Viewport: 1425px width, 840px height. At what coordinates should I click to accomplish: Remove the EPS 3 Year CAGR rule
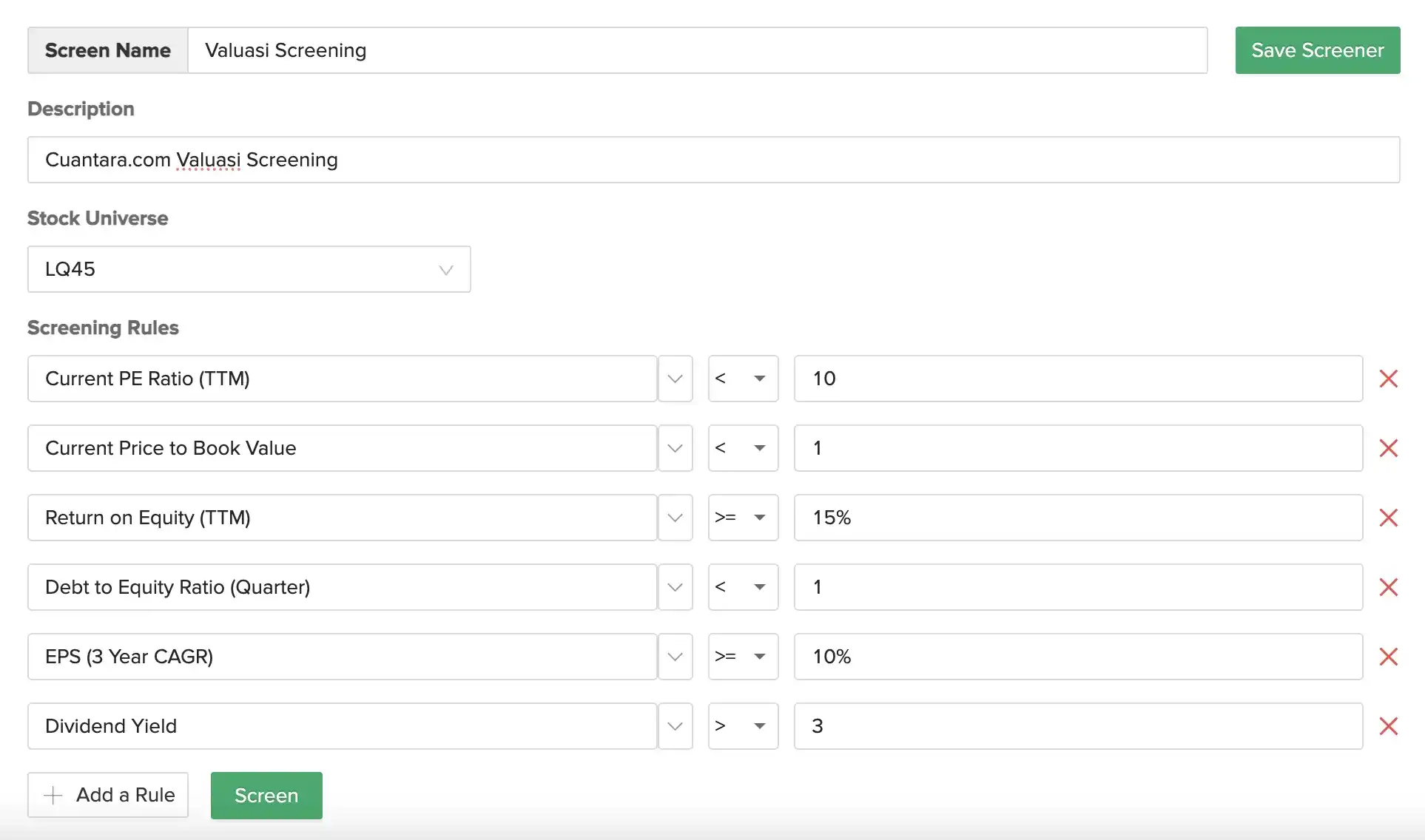pos(1388,657)
